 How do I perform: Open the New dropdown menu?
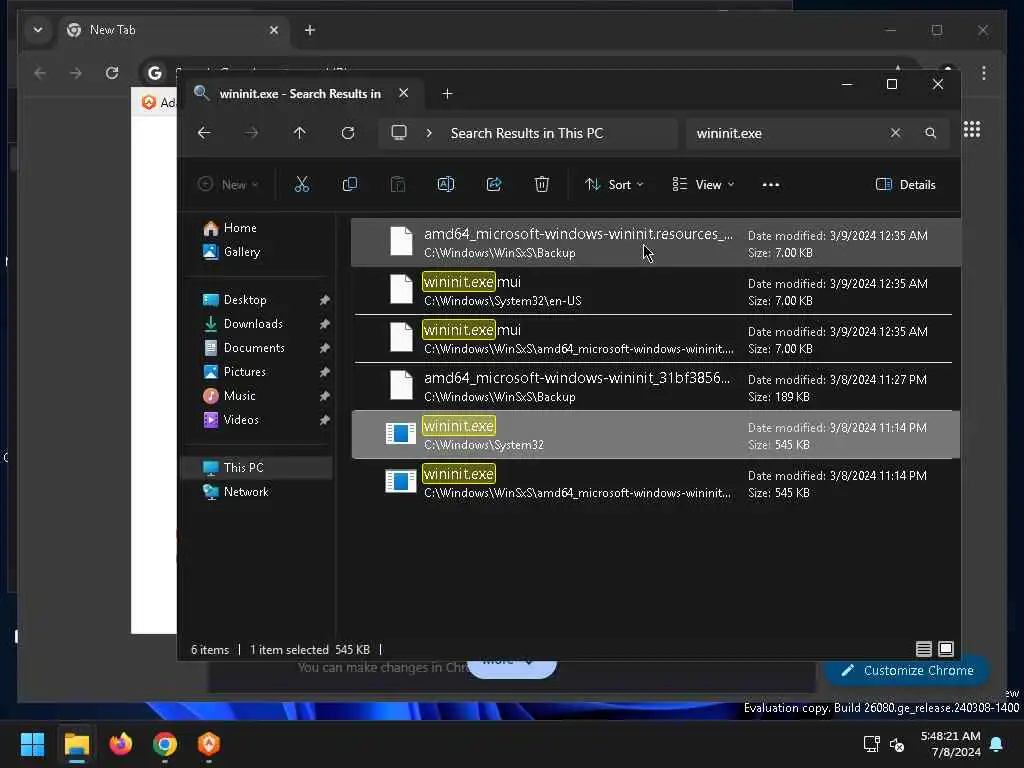(x=229, y=185)
